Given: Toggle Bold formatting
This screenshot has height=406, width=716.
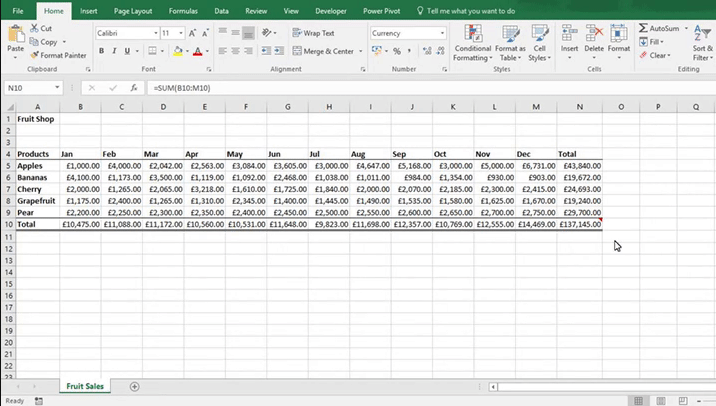Looking at the screenshot, I should click(x=102, y=51).
